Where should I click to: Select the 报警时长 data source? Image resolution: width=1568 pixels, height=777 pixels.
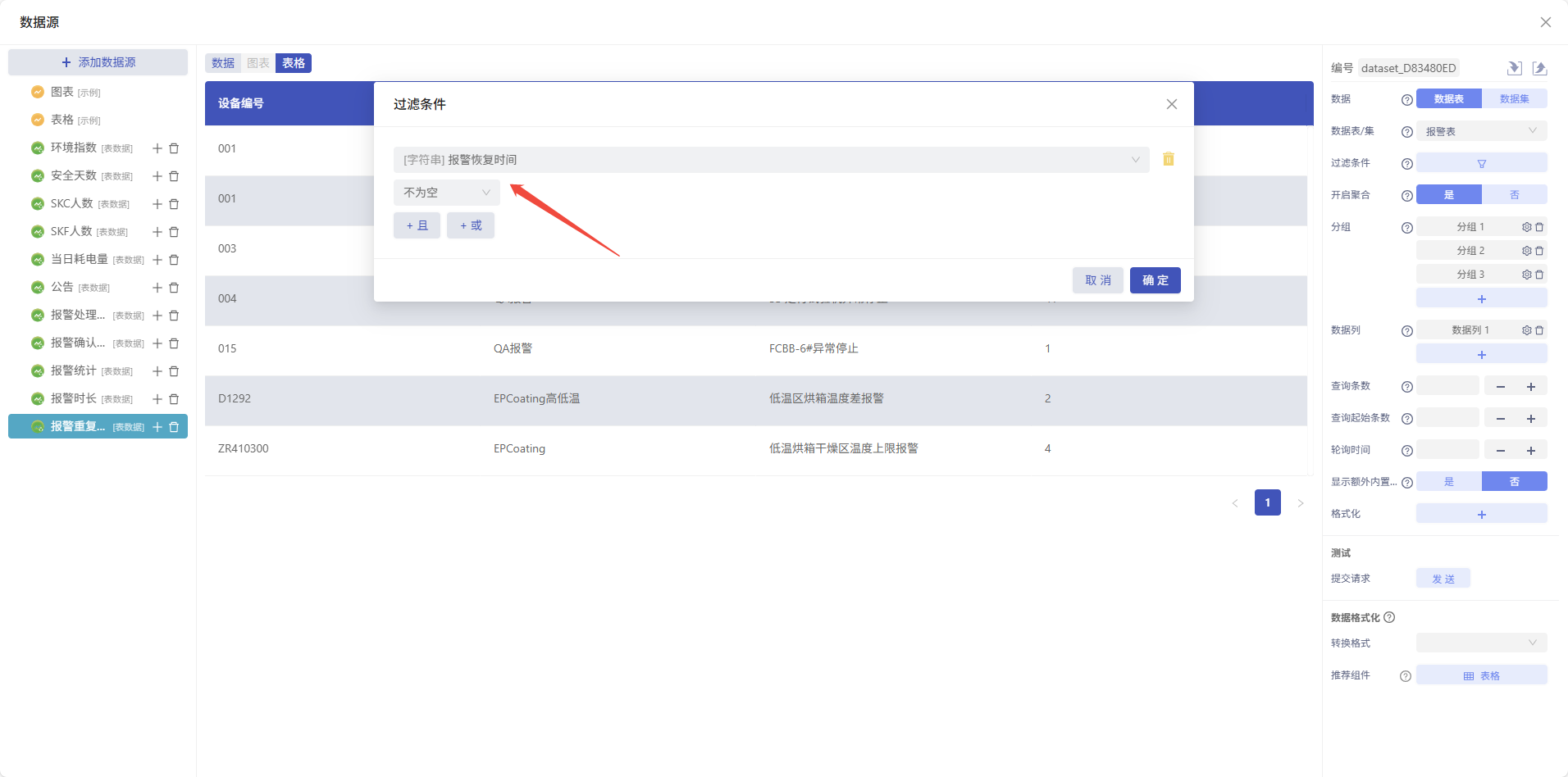point(74,398)
